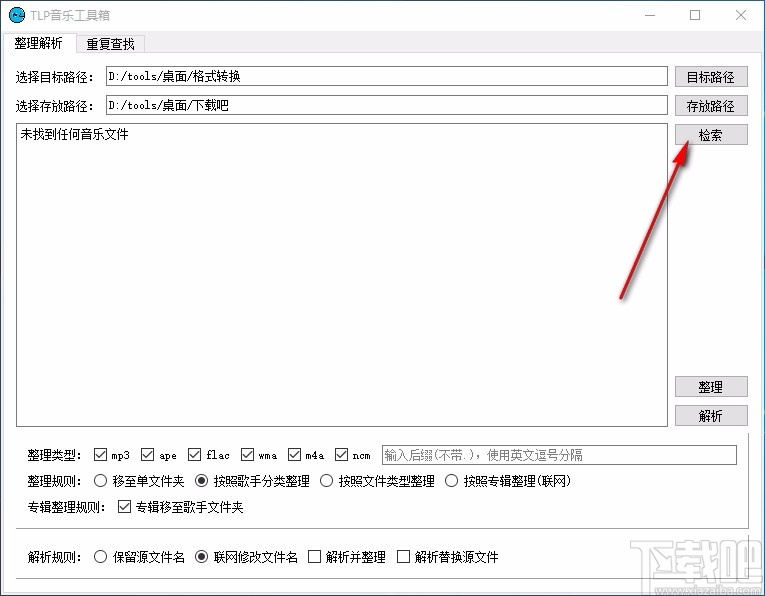The width and height of the screenshot is (765, 596).
Task: Click the 检索 search button
Action: [711, 135]
